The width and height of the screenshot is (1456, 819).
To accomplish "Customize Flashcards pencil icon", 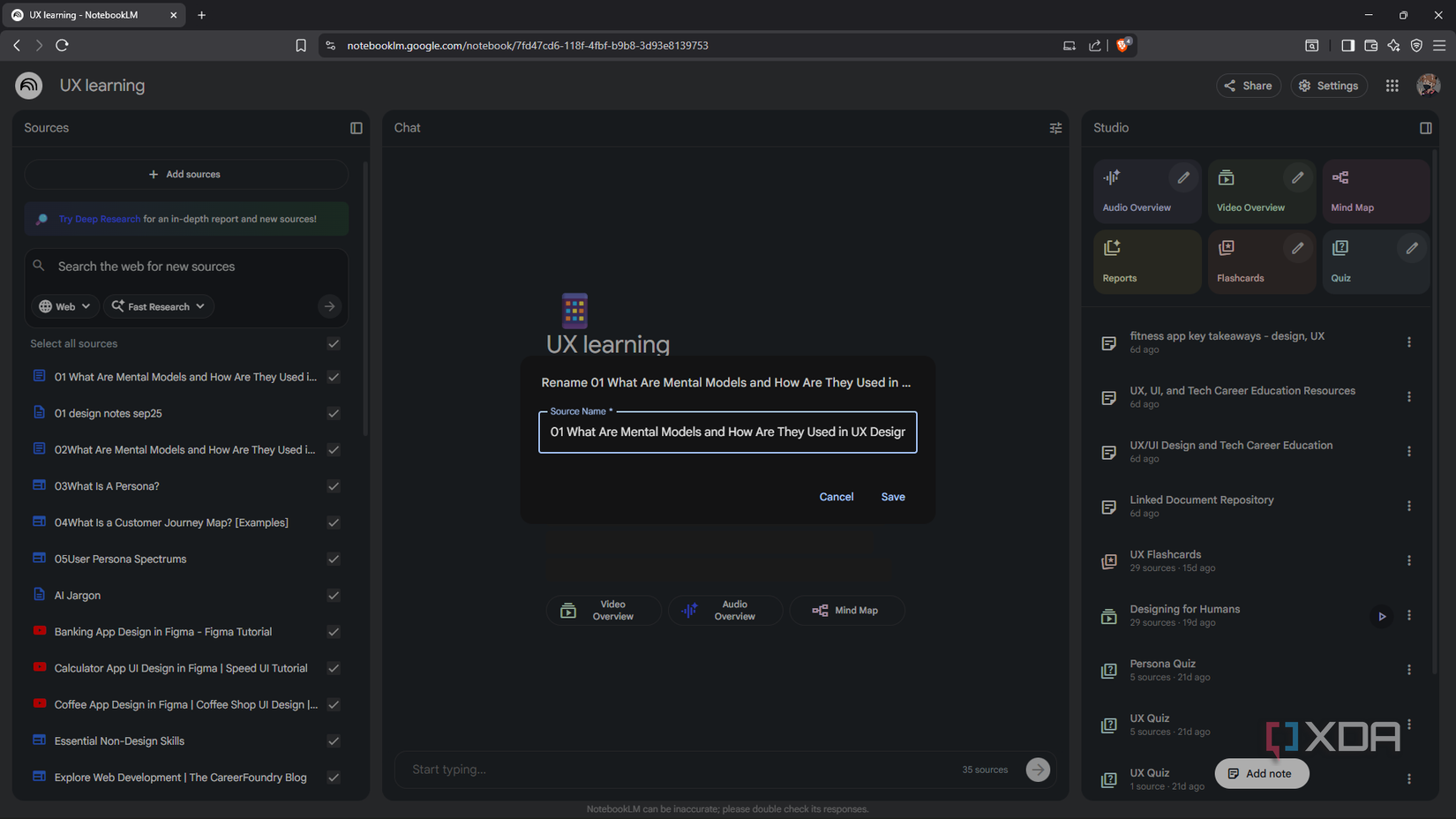I will pyautogui.click(x=1297, y=248).
